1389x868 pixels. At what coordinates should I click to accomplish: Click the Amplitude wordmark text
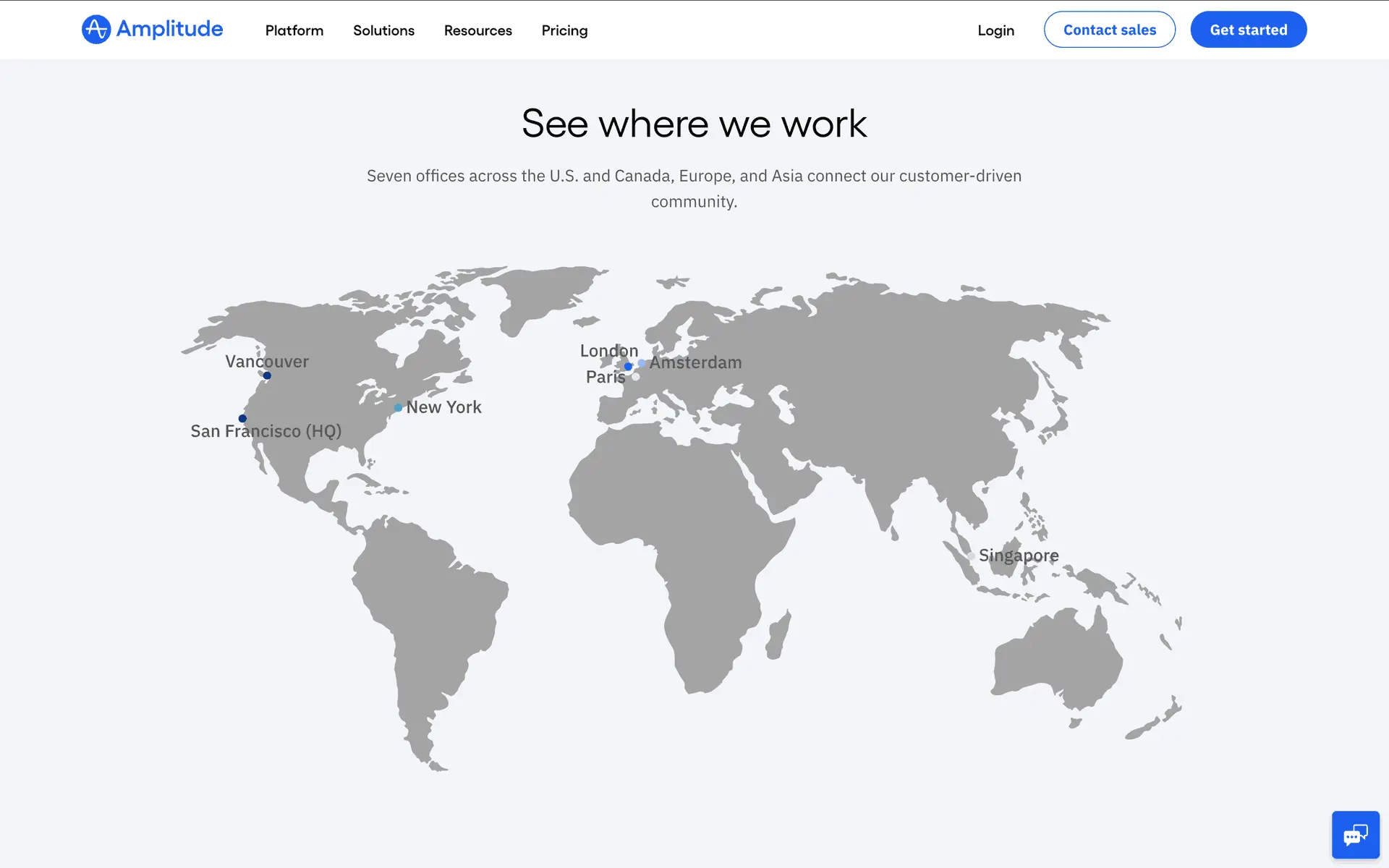[x=169, y=29]
